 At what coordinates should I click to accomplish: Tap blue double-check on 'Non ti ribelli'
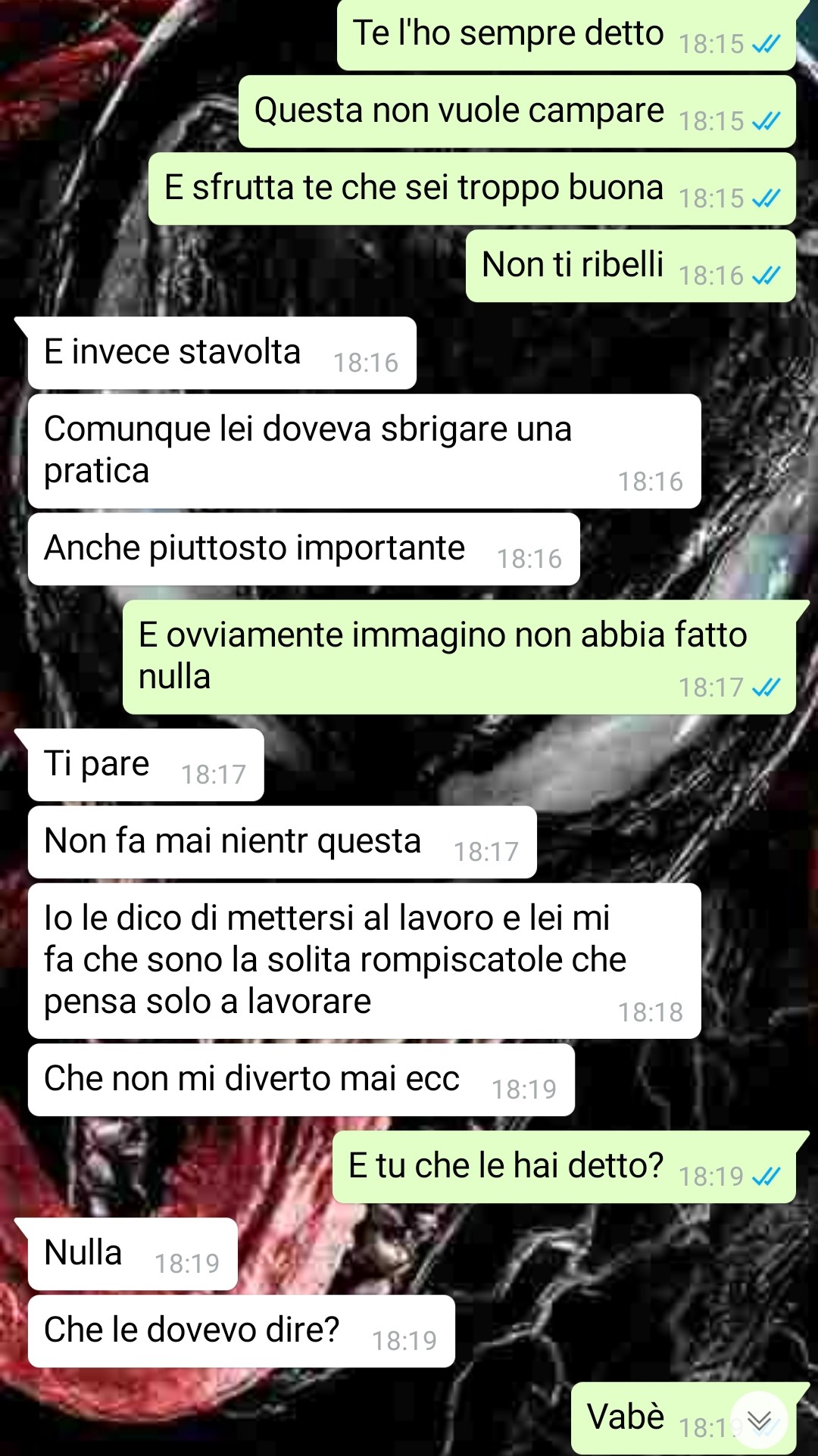point(766,276)
